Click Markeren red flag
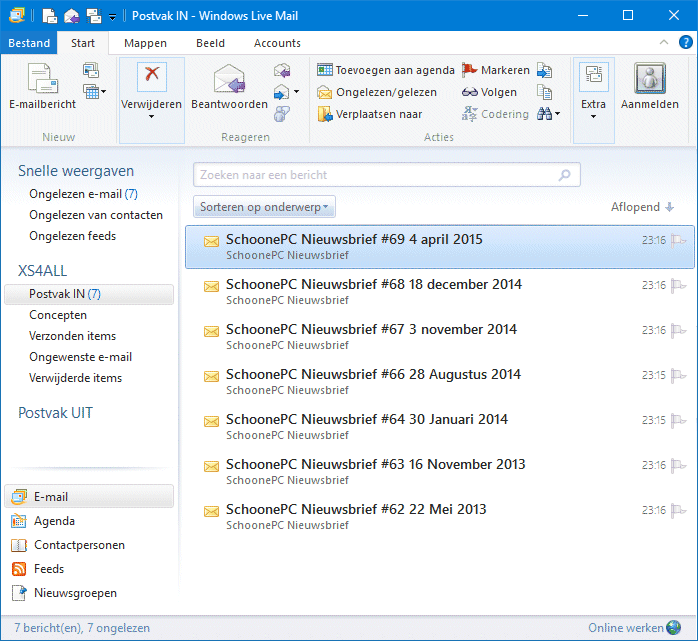This screenshot has height=641, width=698. coord(496,70)
